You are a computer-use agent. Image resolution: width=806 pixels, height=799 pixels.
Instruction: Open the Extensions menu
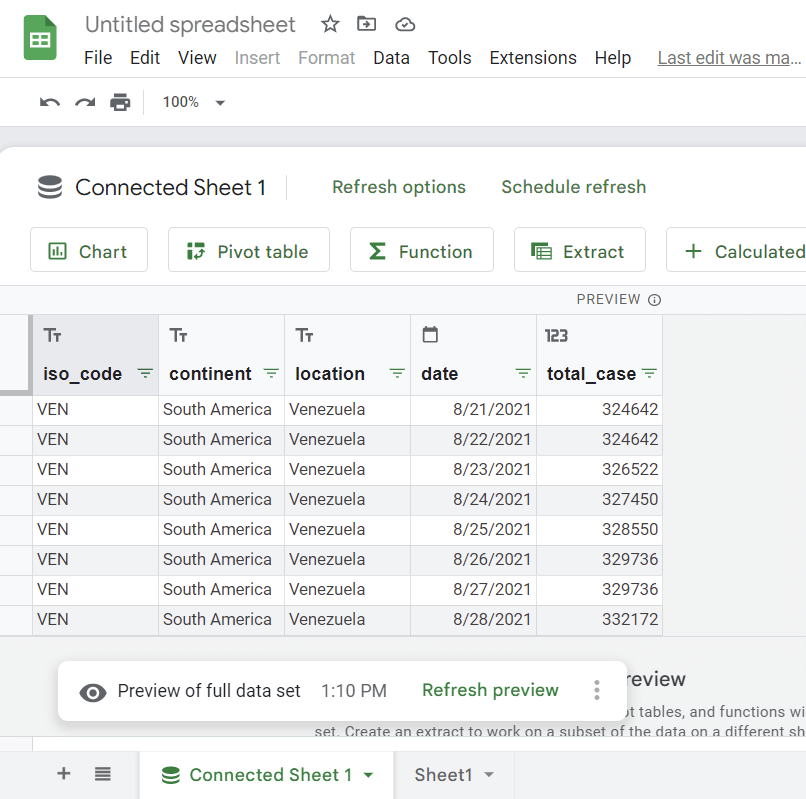pos(532,58)
